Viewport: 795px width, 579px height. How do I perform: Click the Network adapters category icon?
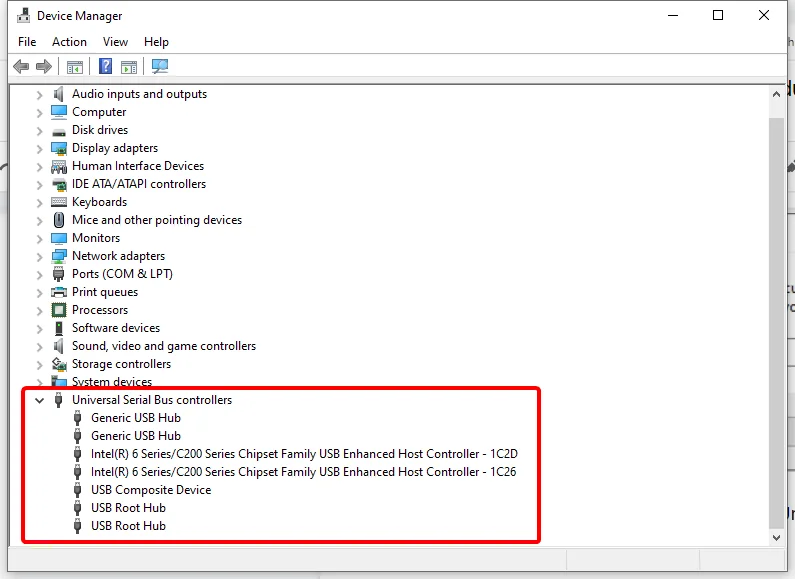[59, 256]
